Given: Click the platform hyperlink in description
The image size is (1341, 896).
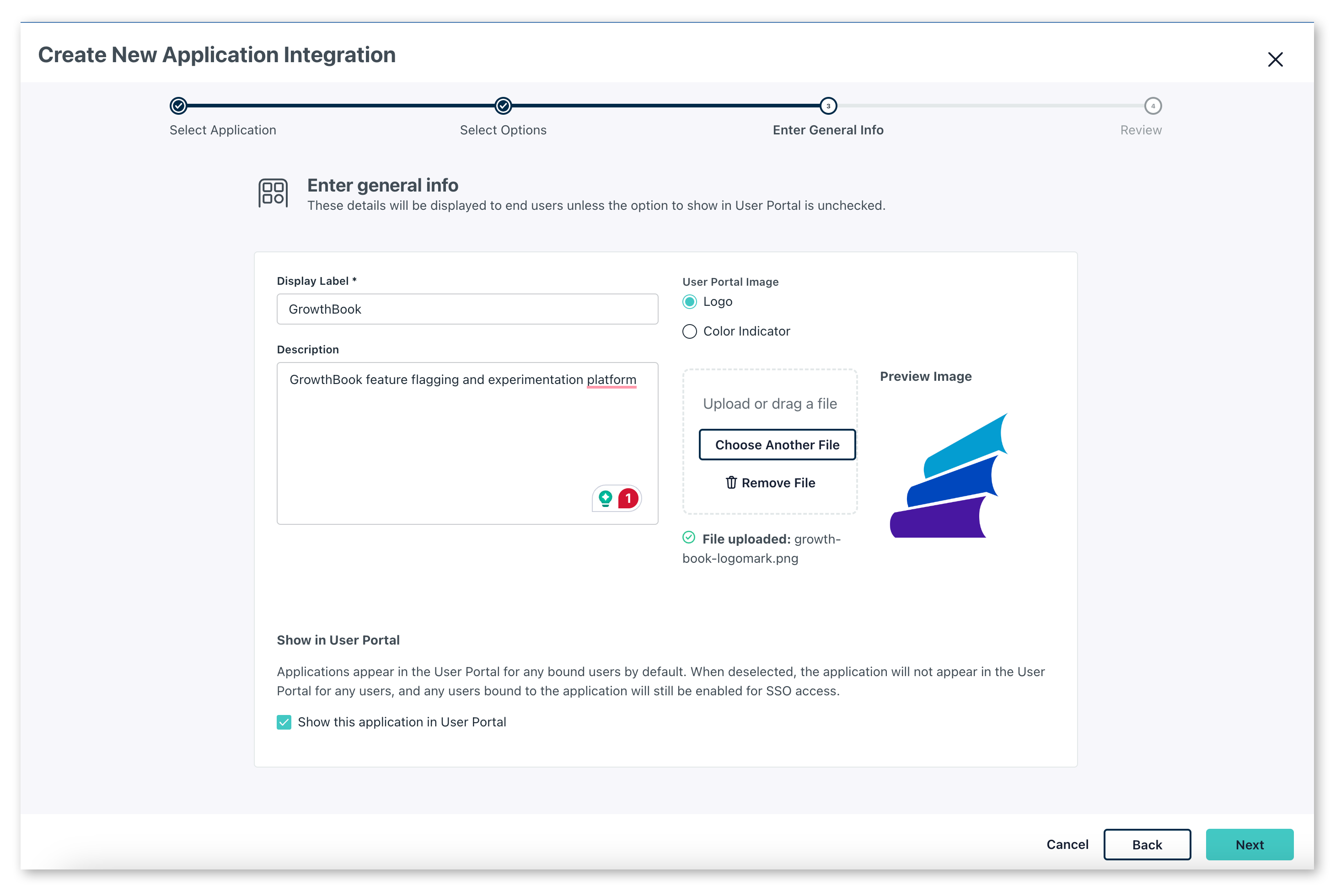Looking at the screenshot, I should tap(612, 379).
